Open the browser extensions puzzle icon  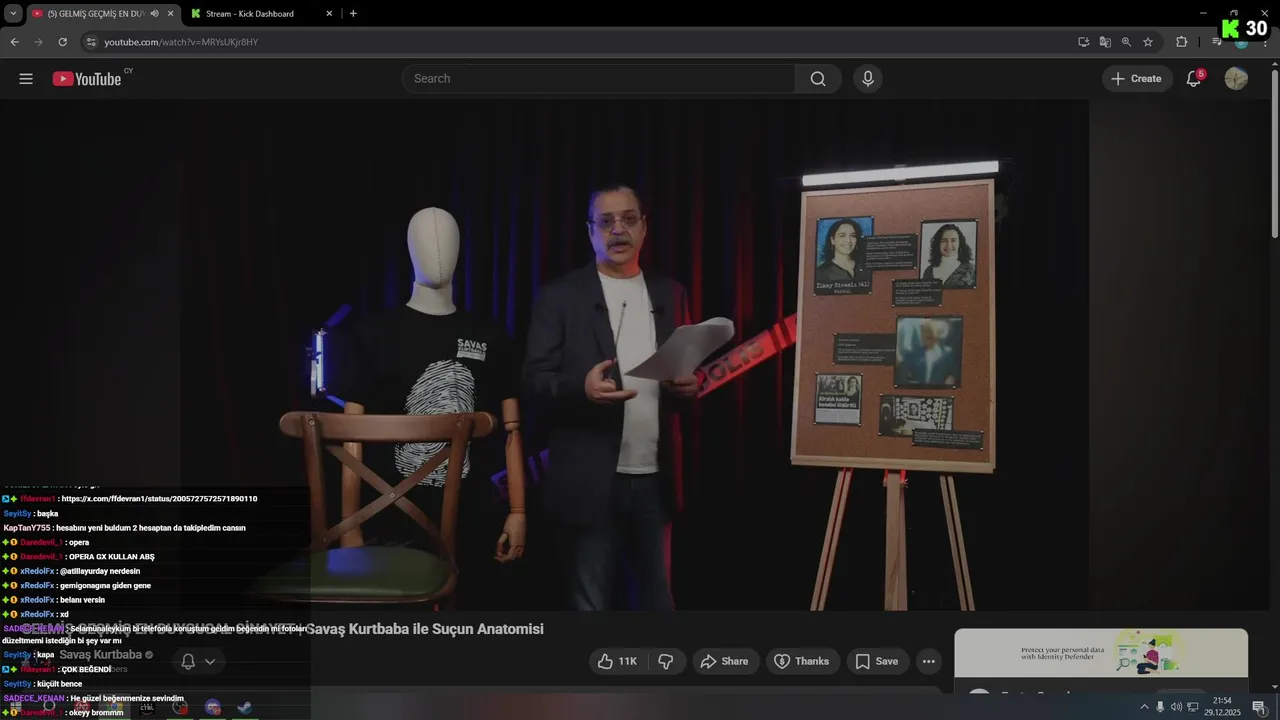click(1181, 42)
